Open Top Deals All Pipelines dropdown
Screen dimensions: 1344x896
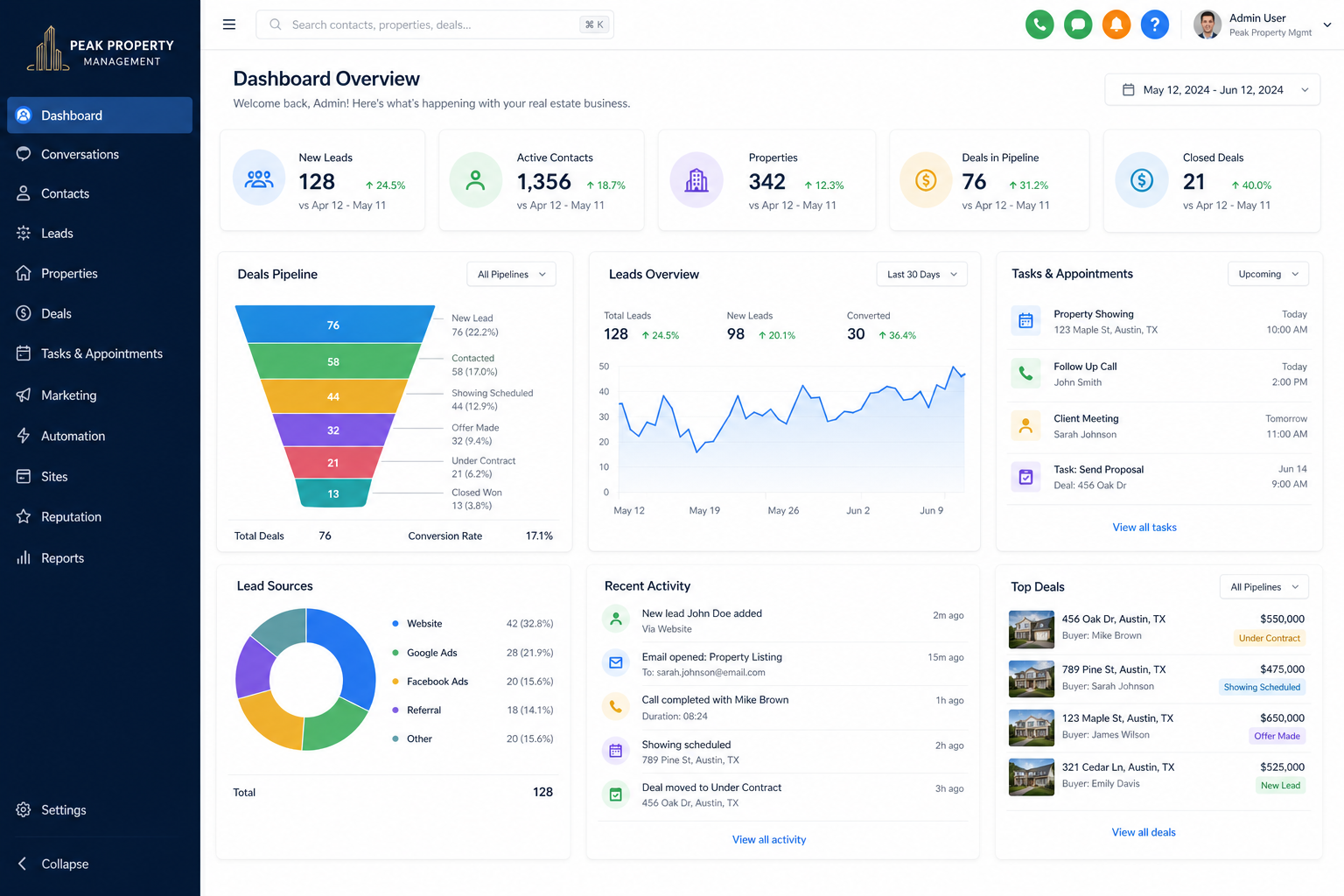[x=1264, y=587]
